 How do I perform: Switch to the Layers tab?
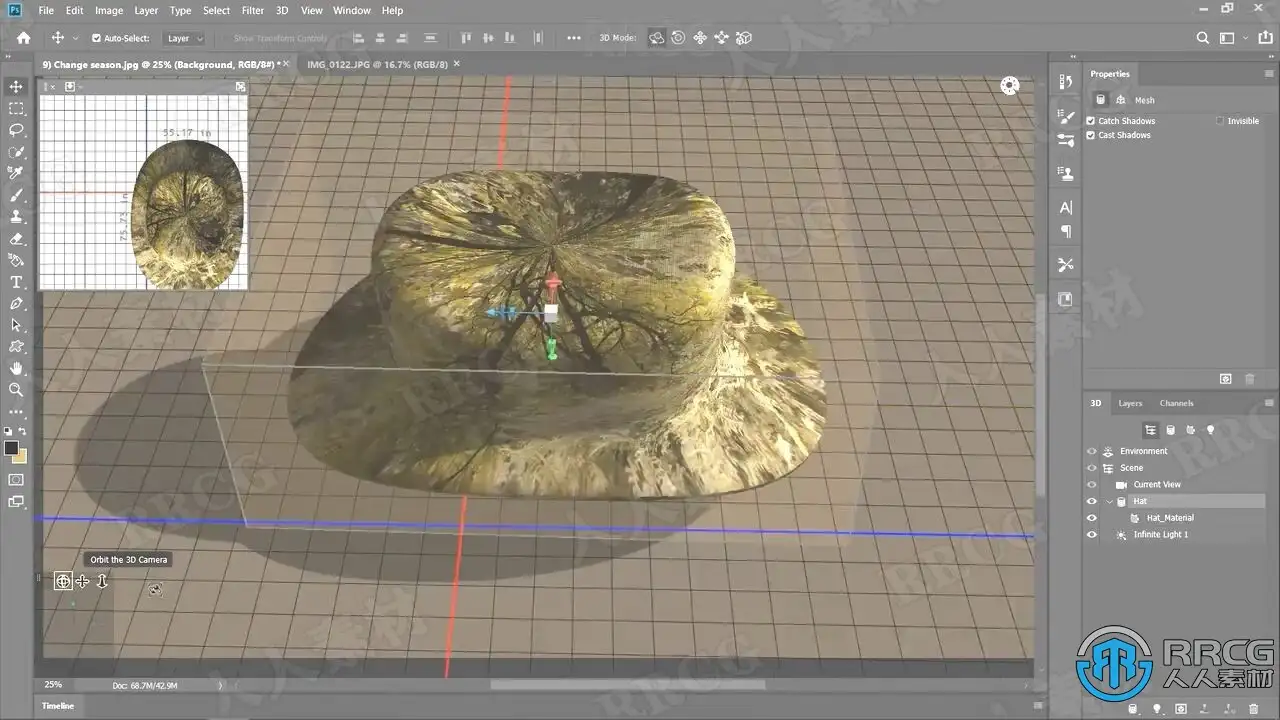(x=1130, y=403)
